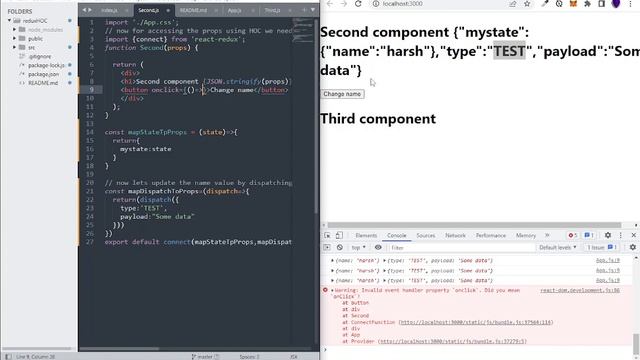The height and width of the screenshot is (360, 640).
Task: Expand the public folder
Action: click(15, 38)
